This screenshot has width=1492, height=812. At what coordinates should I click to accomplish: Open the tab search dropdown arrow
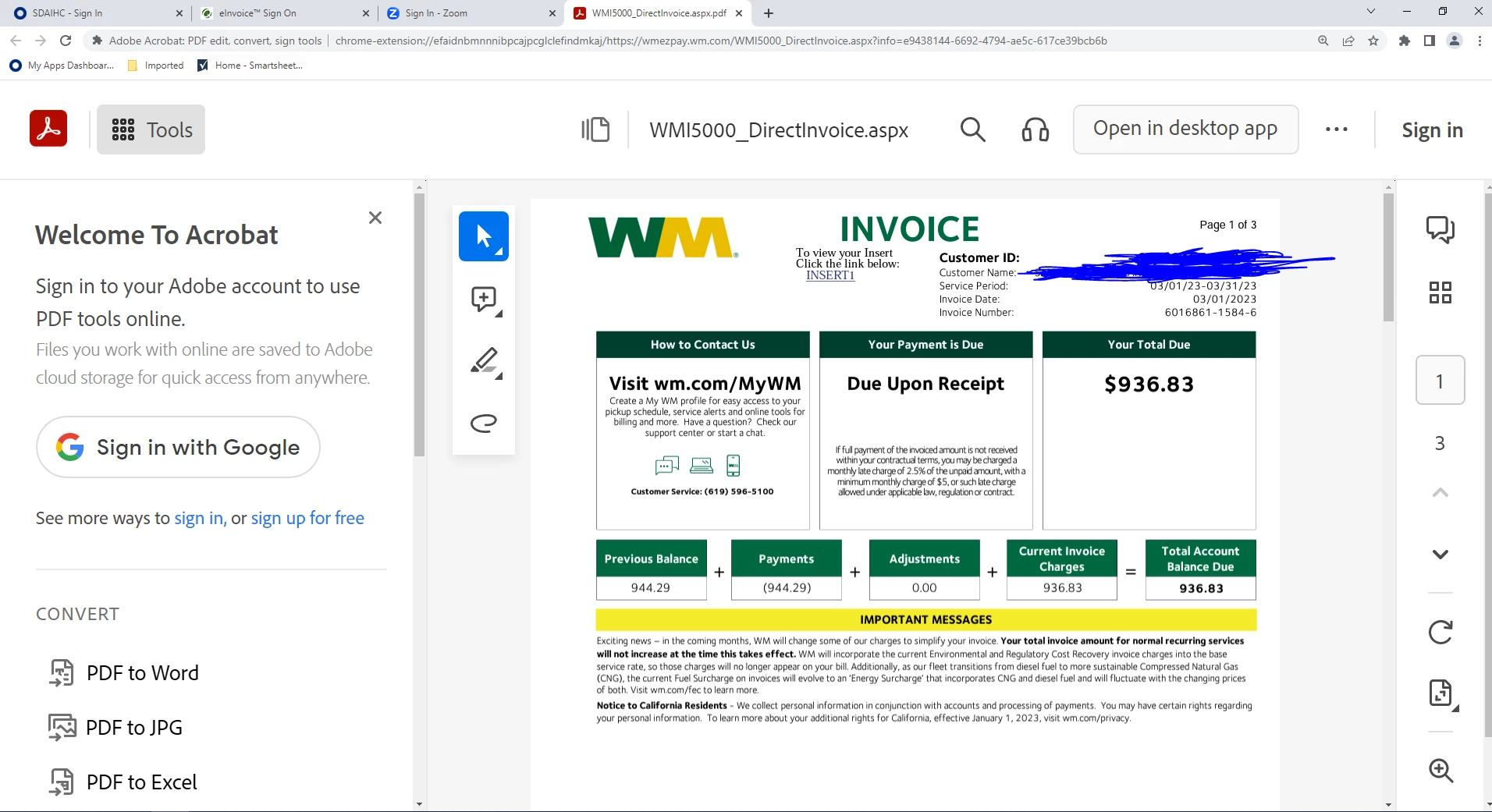pos(1371,12)
